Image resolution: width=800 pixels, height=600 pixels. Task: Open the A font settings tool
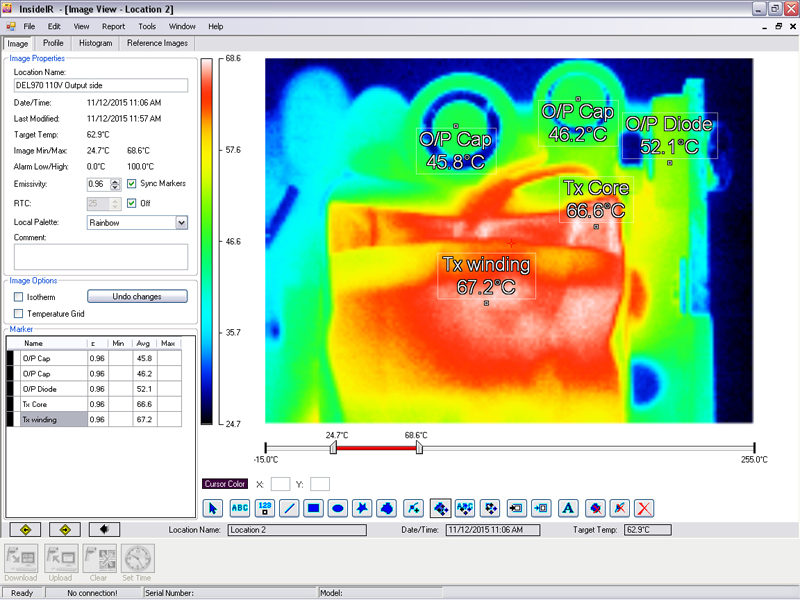pos(566,509)
